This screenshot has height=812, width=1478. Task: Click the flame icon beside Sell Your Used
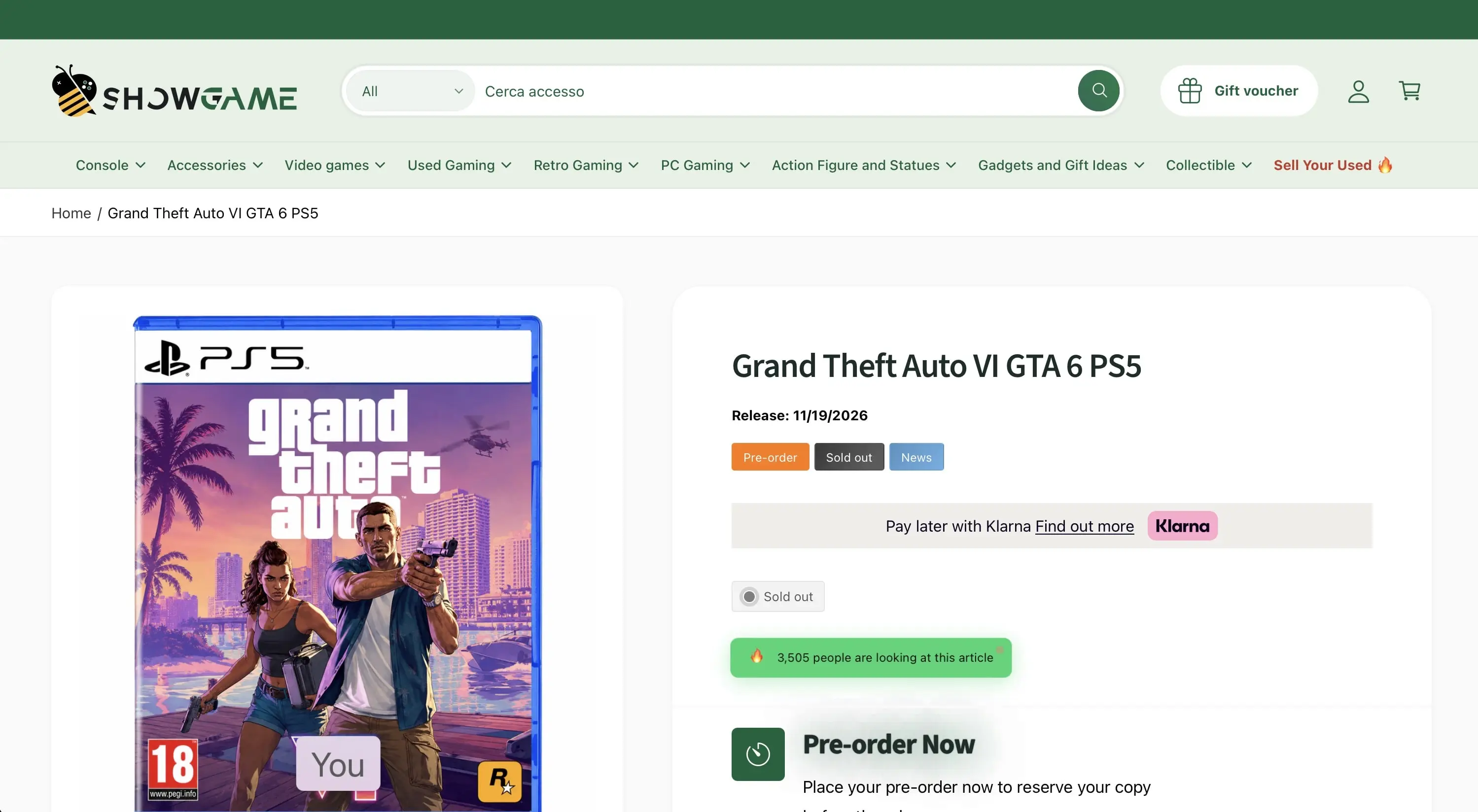tap(1385, 165)
